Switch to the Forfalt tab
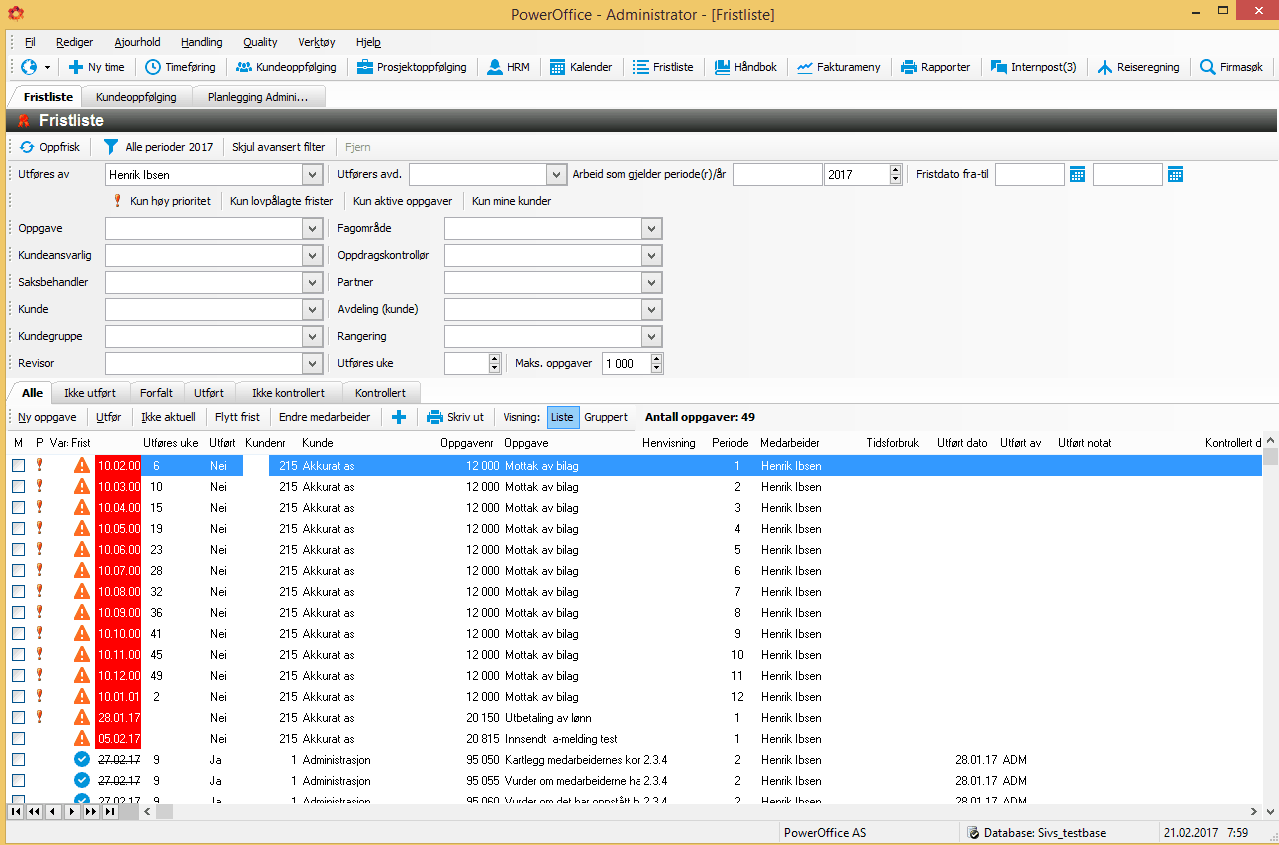This screenshot has height=845, width=1279. 156,393
